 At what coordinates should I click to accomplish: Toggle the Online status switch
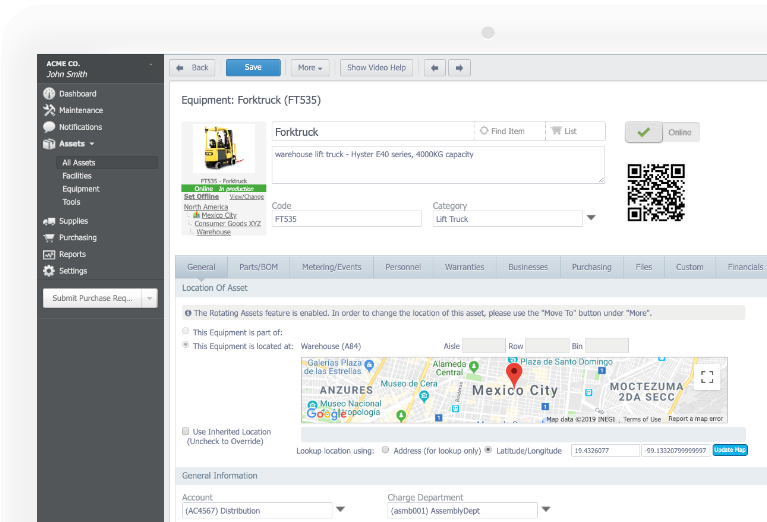coord(662,132)
